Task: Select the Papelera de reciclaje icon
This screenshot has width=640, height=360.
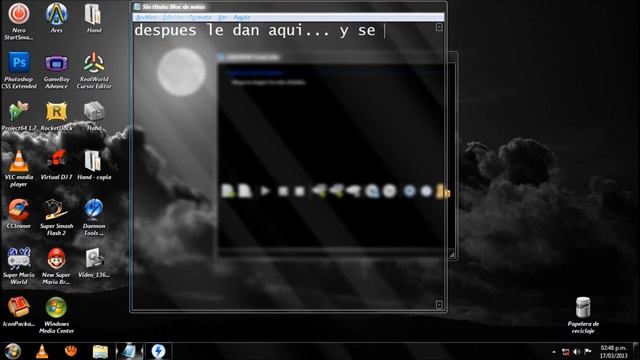Action: [583, 315]
